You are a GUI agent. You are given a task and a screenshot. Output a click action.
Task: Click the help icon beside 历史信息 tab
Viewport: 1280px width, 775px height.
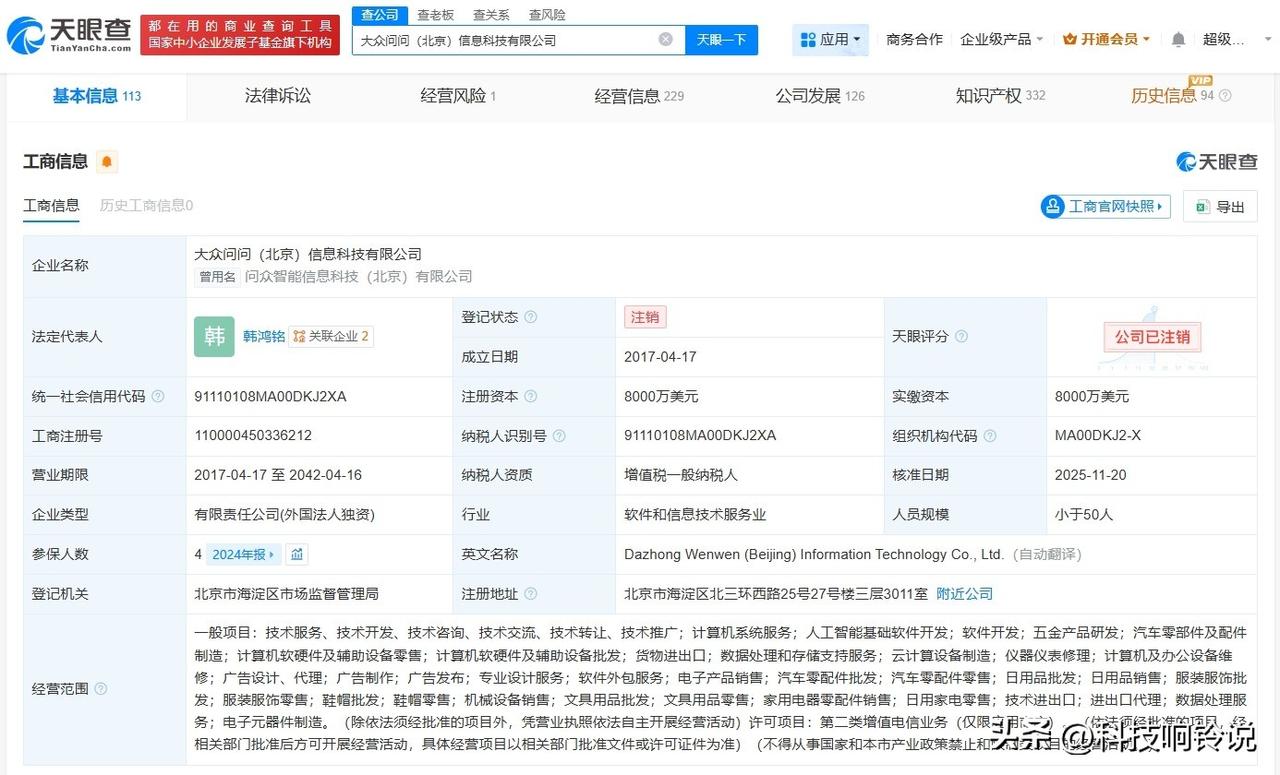[1225, 96]
